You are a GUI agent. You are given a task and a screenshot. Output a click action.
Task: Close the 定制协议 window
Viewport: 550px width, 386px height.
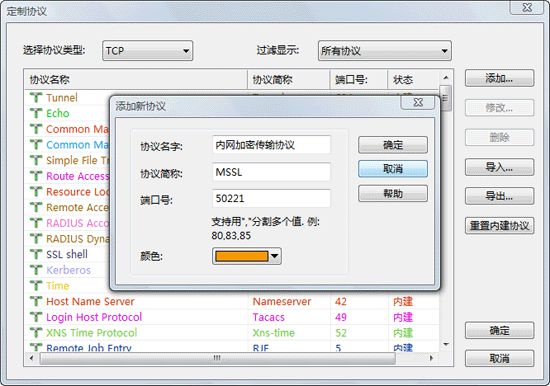pyautogui.click(x=527, y=7)
